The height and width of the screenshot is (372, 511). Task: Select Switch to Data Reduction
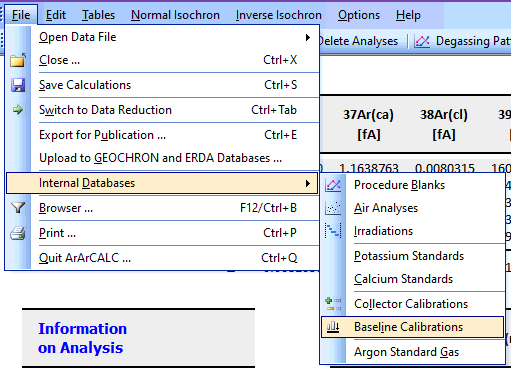[162, 110]
